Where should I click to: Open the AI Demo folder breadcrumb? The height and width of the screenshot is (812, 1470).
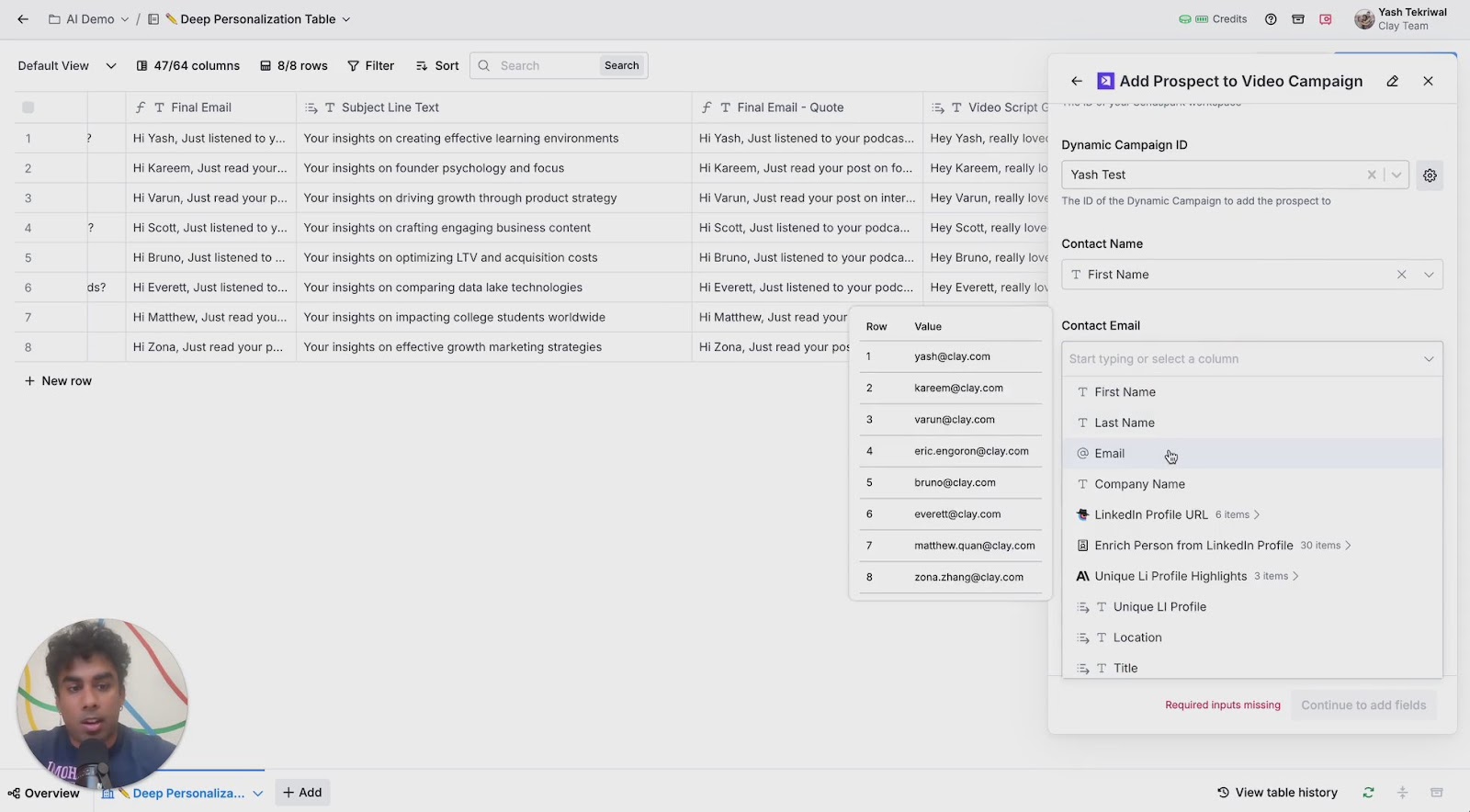[x=89, y=19]
